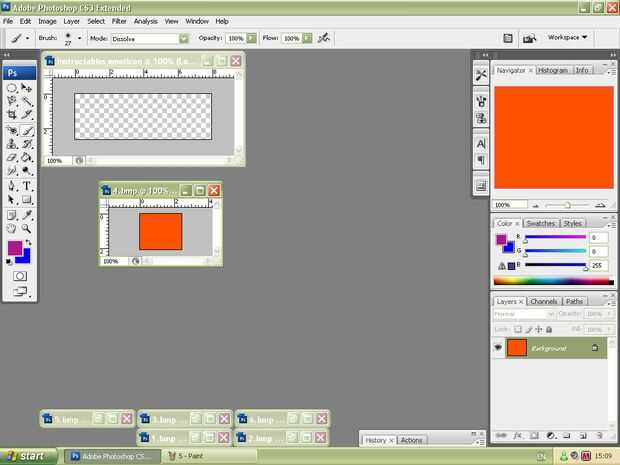This screenshot has height=465, width=620.
Task: Open the Layers blend mode dropdown
Action: 524,314
